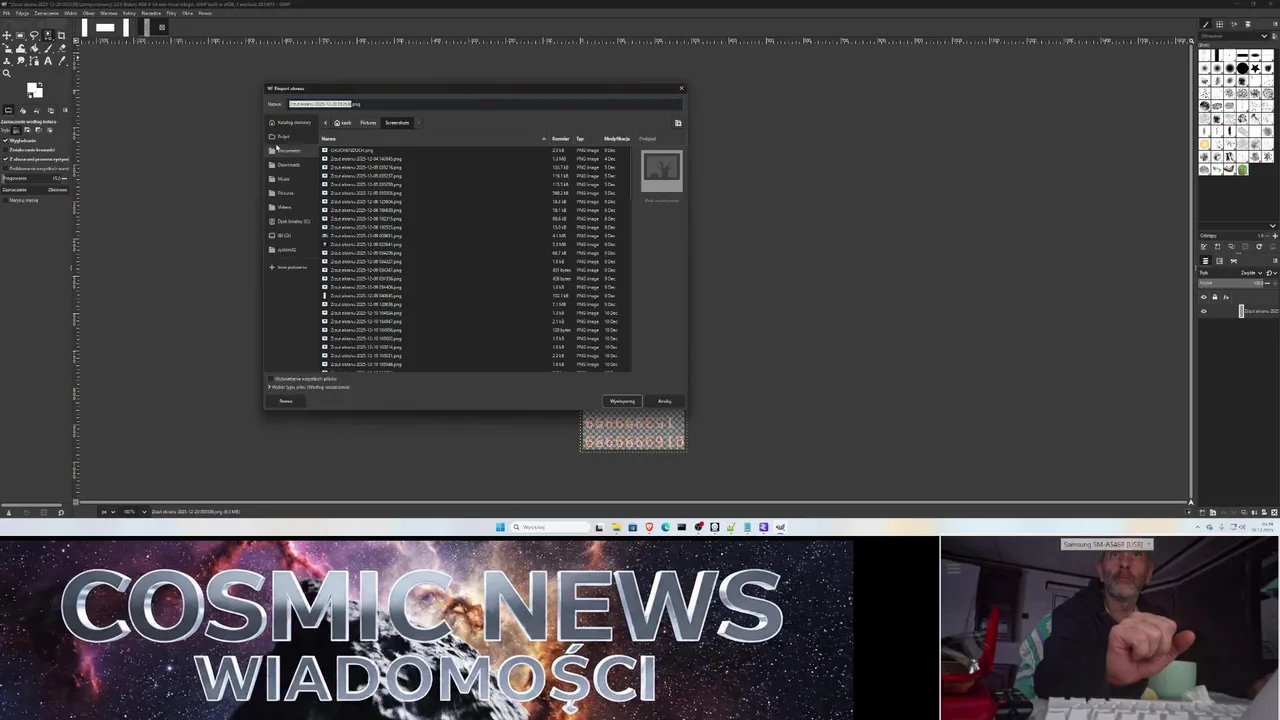Select the Eraser tool

[61, 48]
